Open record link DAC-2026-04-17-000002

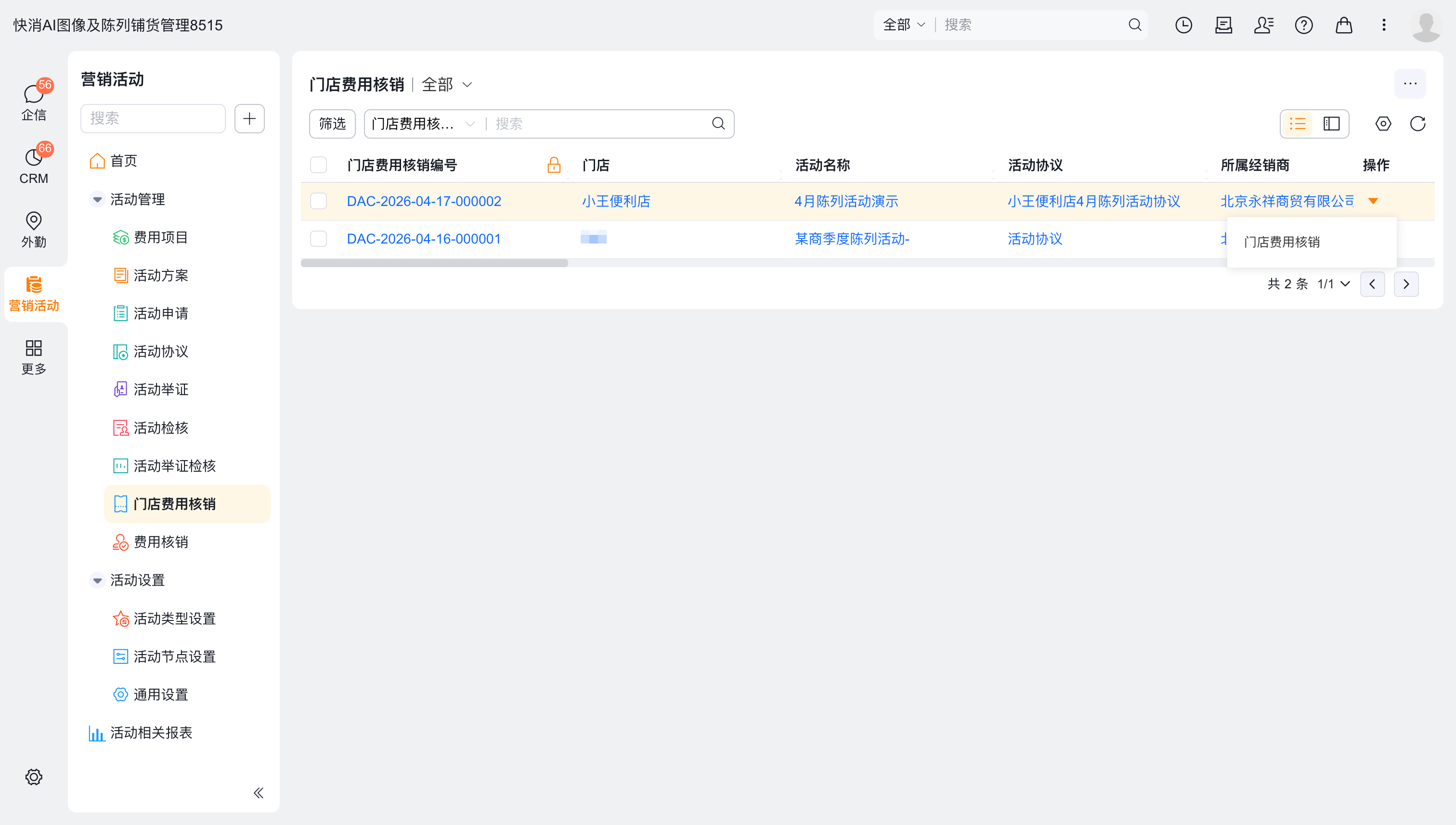coord(424,201)
